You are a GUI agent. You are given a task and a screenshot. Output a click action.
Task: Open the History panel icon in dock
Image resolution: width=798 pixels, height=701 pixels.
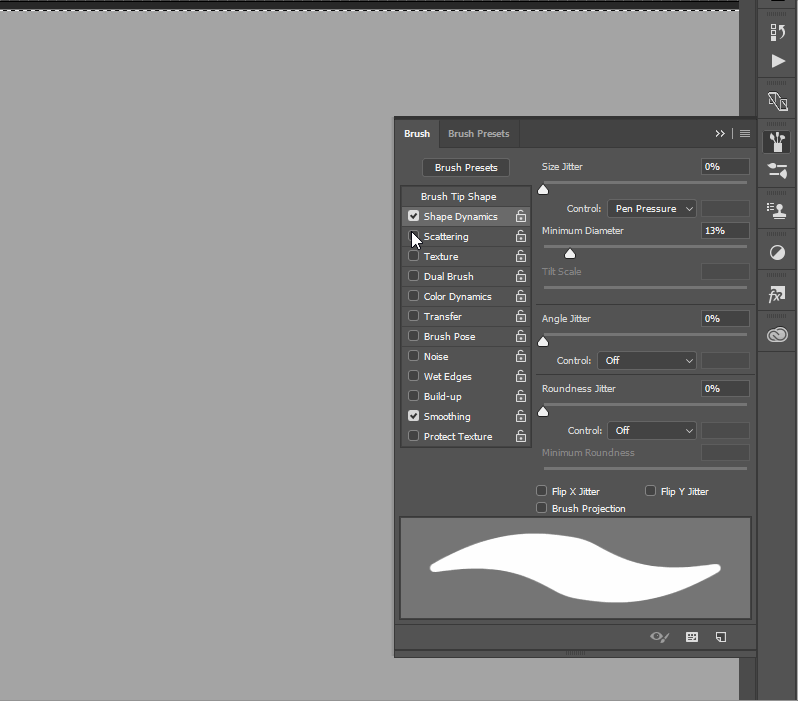(777, 33)
